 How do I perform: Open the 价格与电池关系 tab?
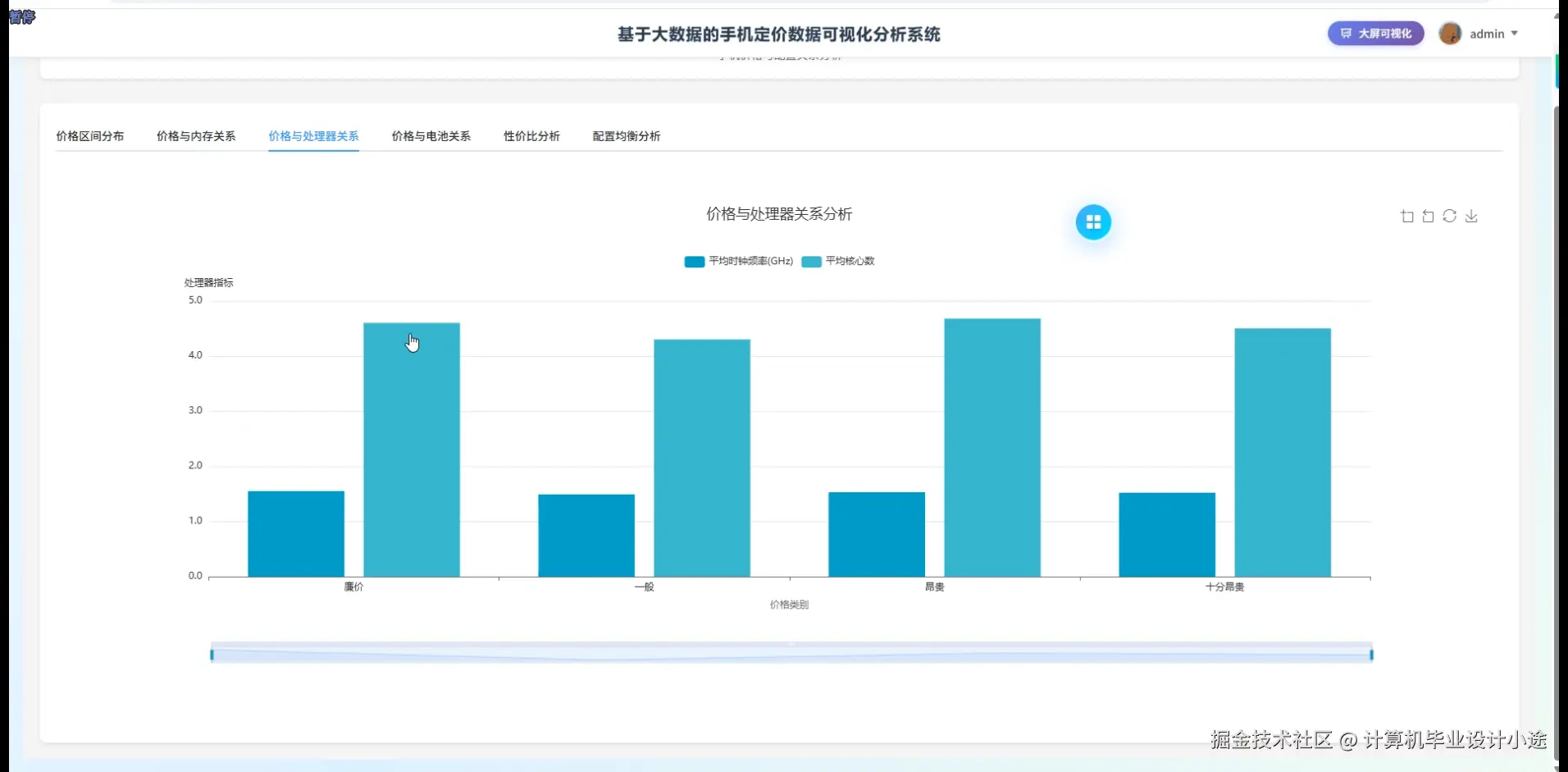click(x=431, y=136)
